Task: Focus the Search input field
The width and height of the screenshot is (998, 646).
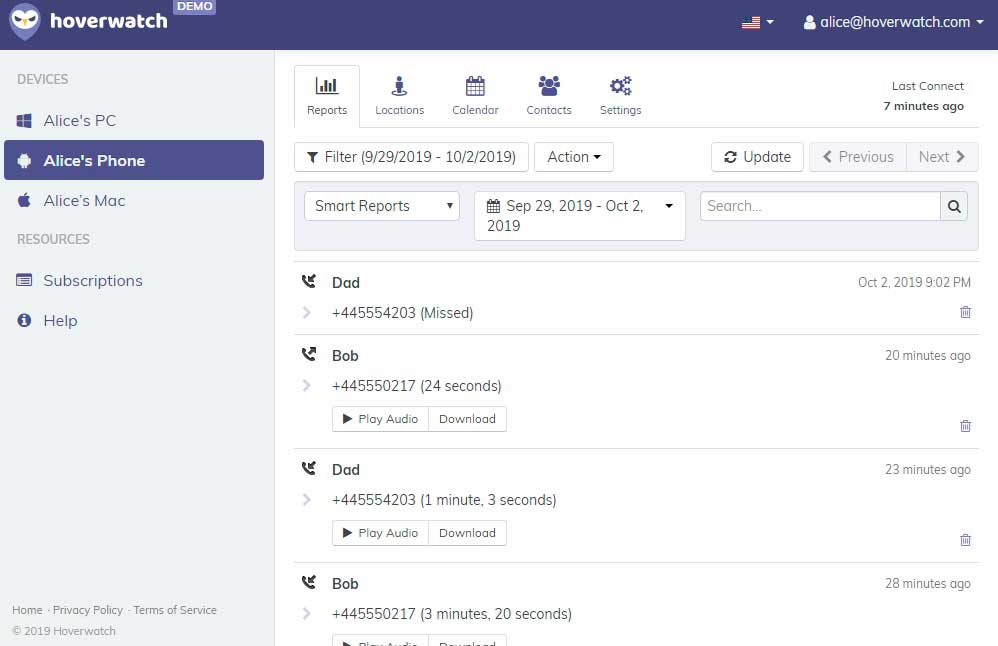Action: point(820,206)
